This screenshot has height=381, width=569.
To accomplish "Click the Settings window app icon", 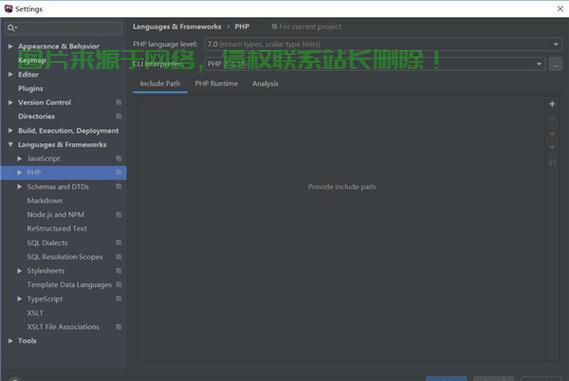I will pyautogui.click(x=9, y=9).
